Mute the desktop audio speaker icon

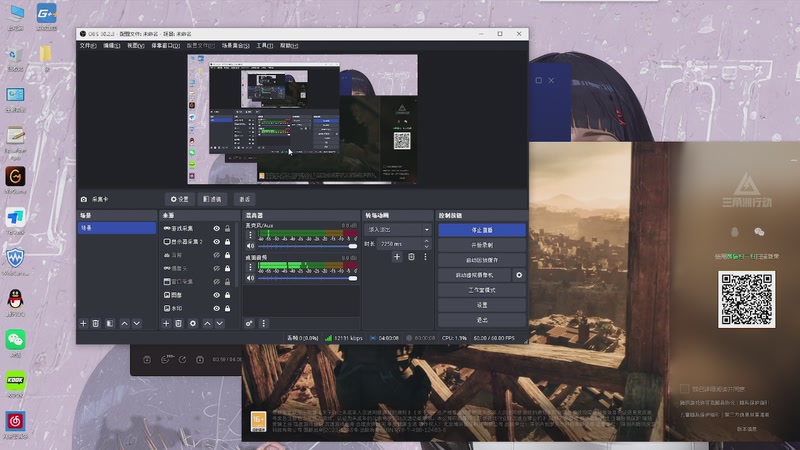[250, 278]
